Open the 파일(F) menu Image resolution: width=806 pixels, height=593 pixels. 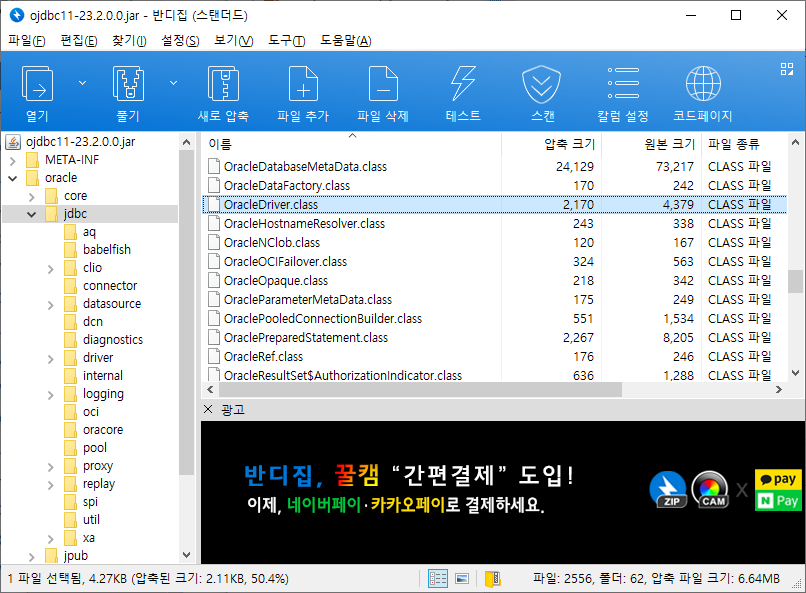(27, 40)
